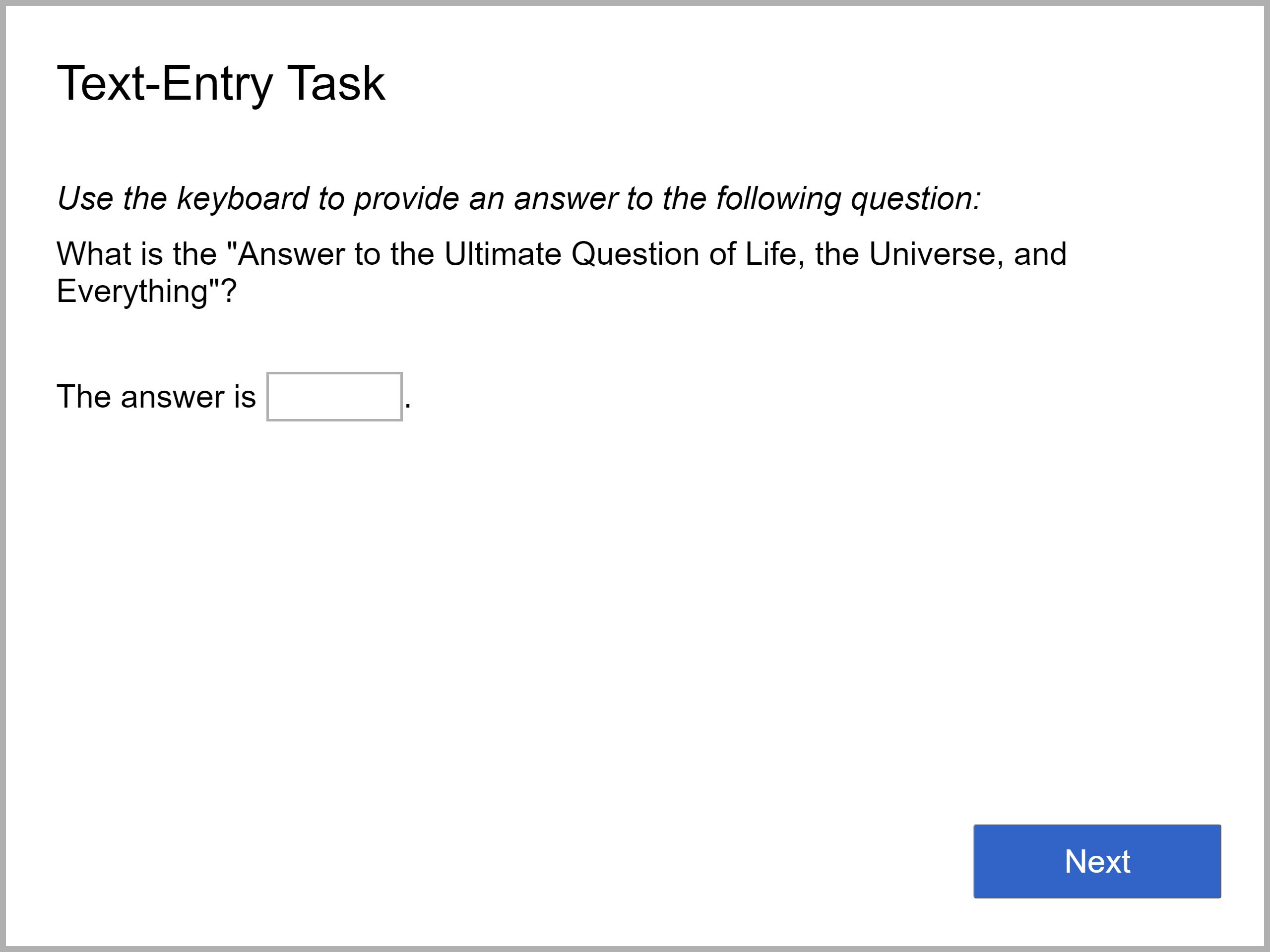Click the word "Task" in the heading

click(x=336, y=84)
